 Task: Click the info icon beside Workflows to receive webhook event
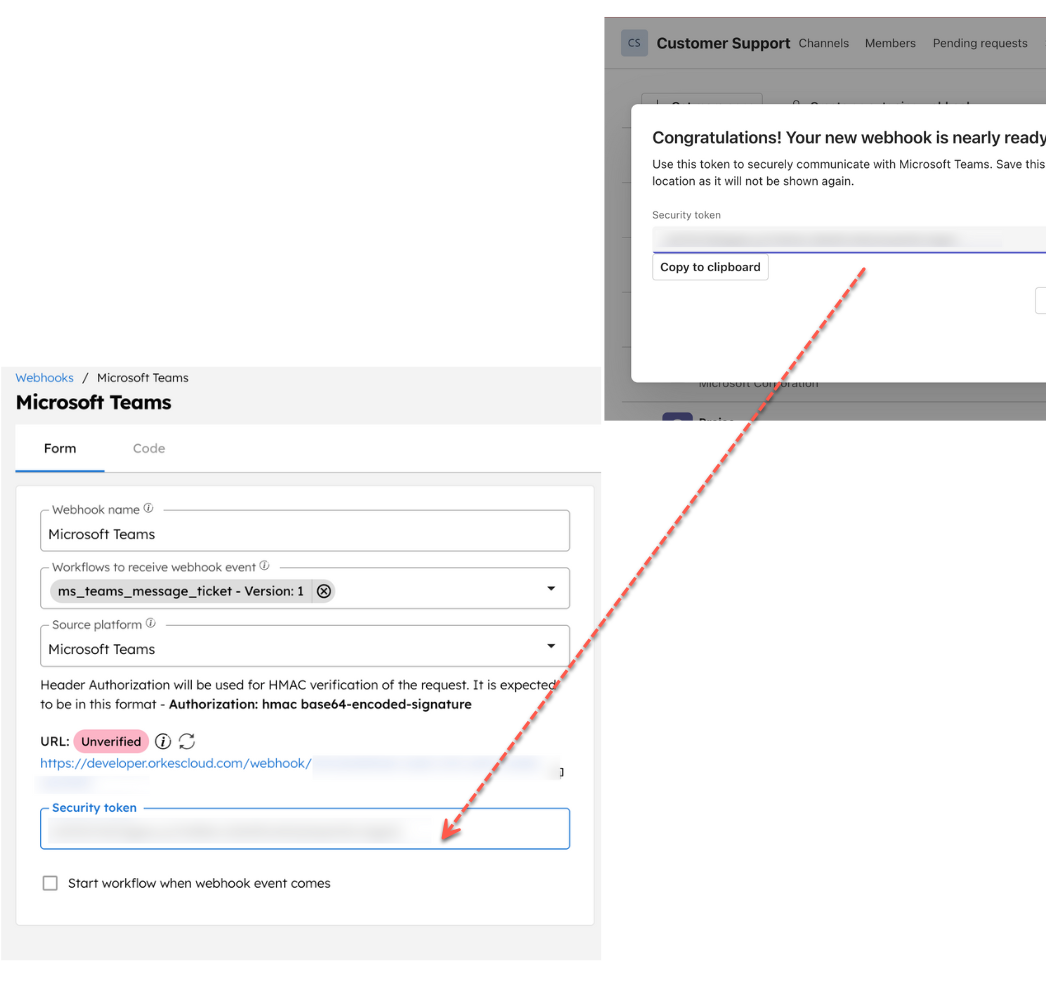point(263,565)
